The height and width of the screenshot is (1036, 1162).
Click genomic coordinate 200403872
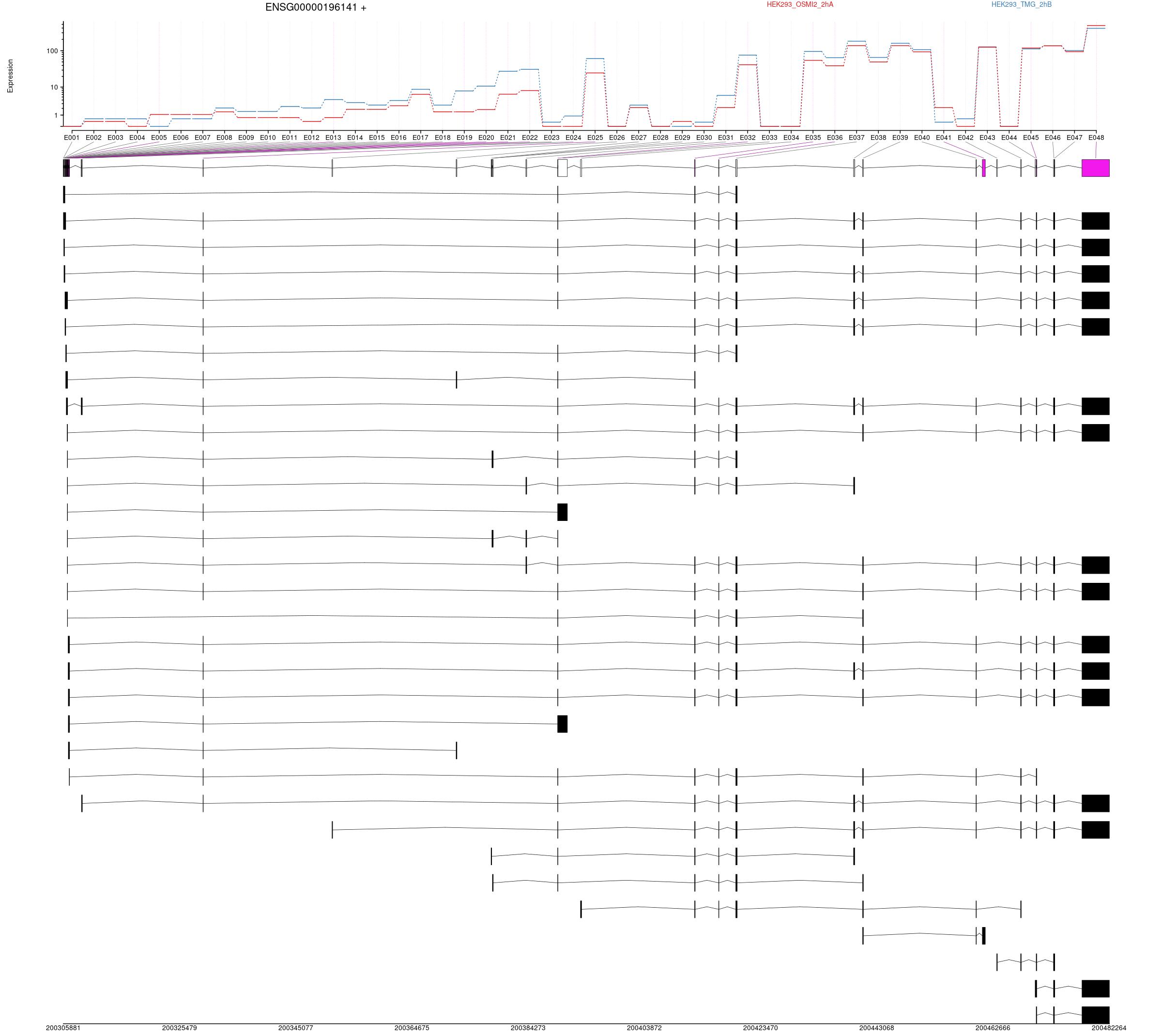[x=644, y=1028]
